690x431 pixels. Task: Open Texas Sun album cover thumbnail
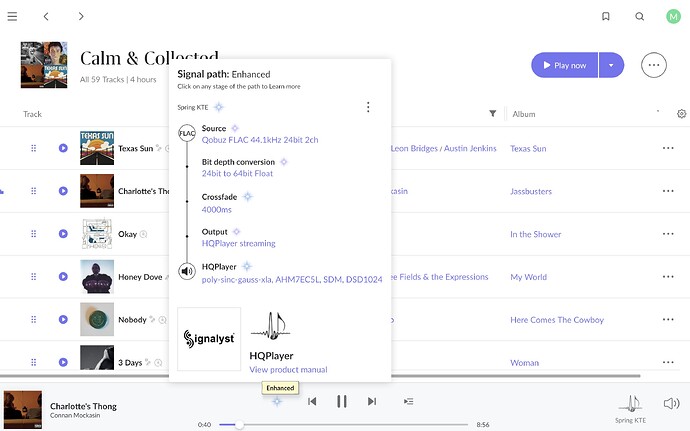click(97, 148)
